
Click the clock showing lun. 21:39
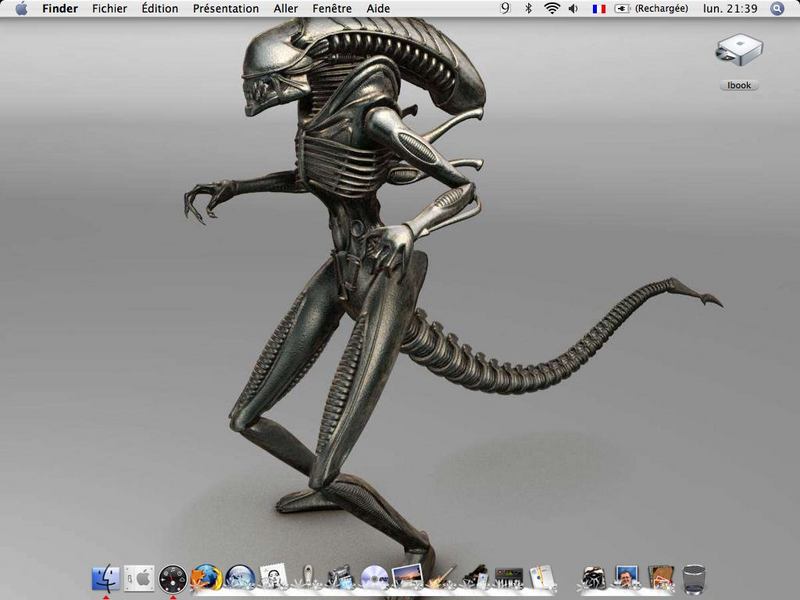[730, 9]
